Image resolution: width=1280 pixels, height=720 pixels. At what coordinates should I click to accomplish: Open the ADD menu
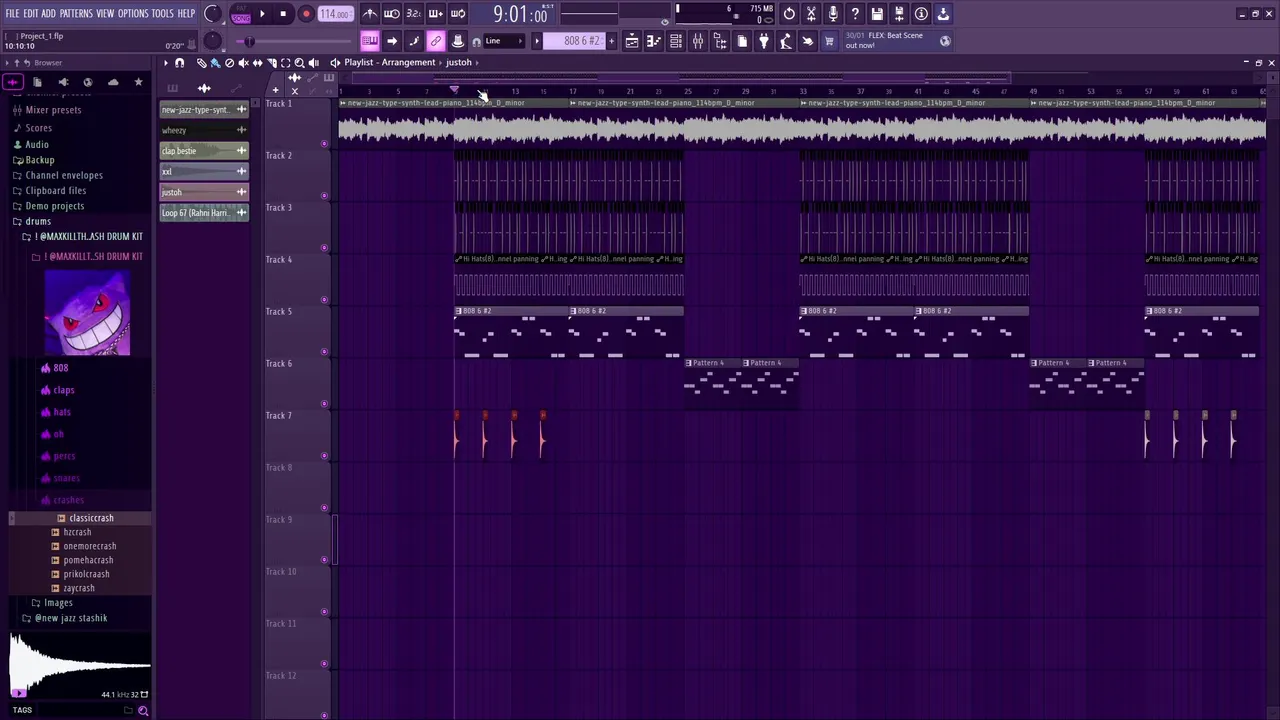coord(49,13)
